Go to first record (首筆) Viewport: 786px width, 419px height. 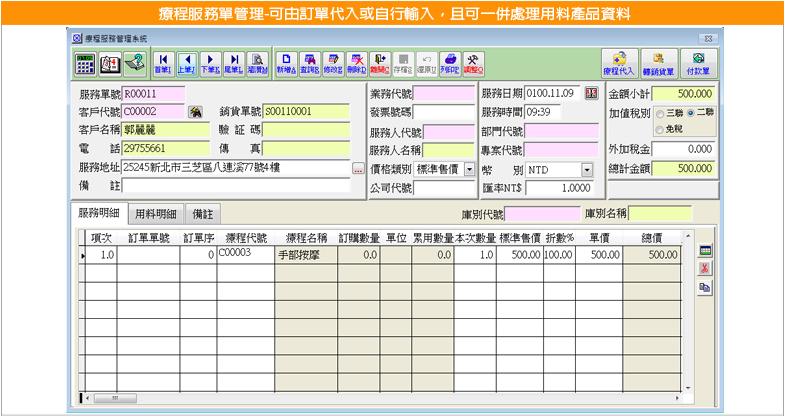(163, 62)
